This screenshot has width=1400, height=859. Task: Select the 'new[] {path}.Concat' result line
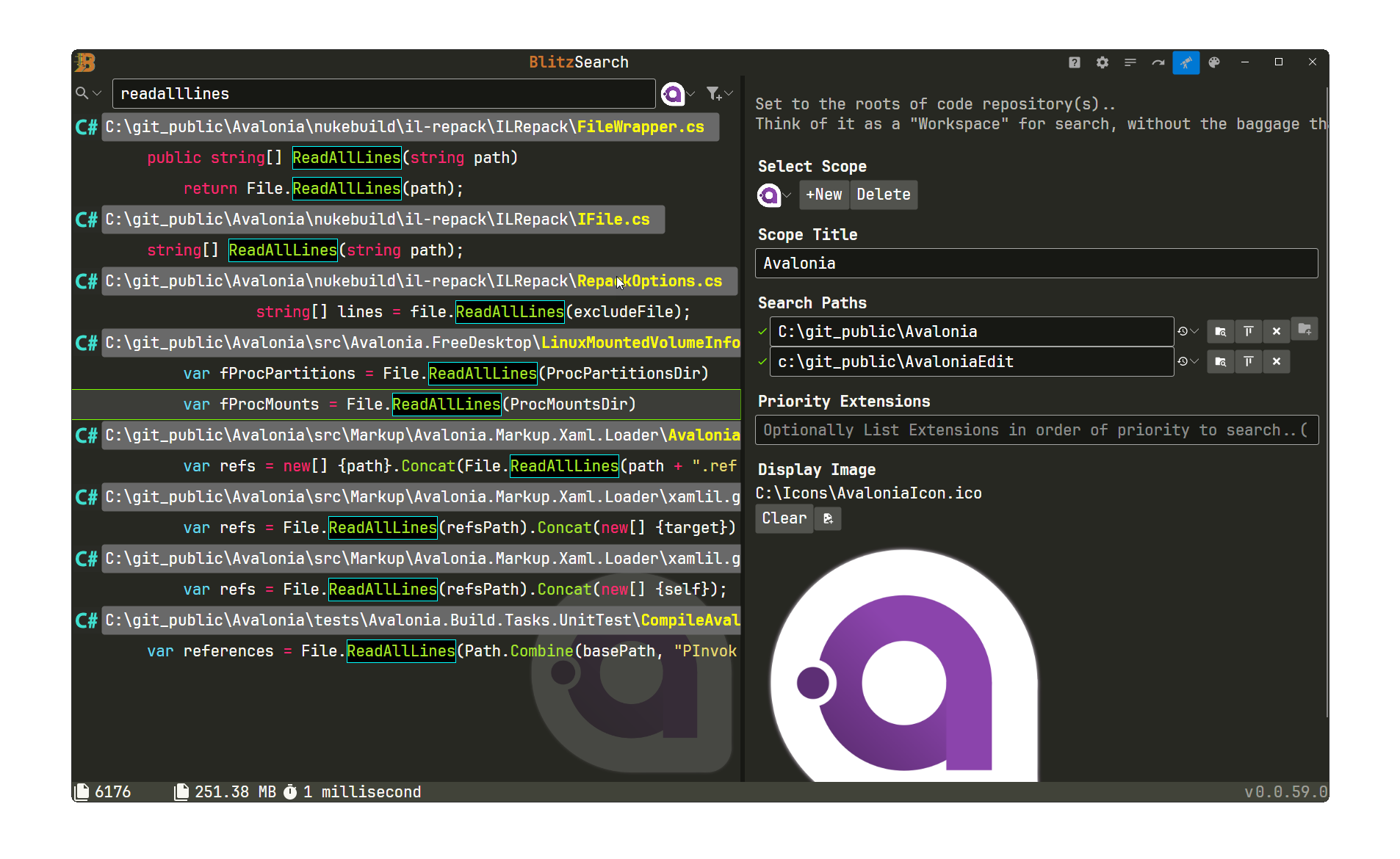(406, 466)
